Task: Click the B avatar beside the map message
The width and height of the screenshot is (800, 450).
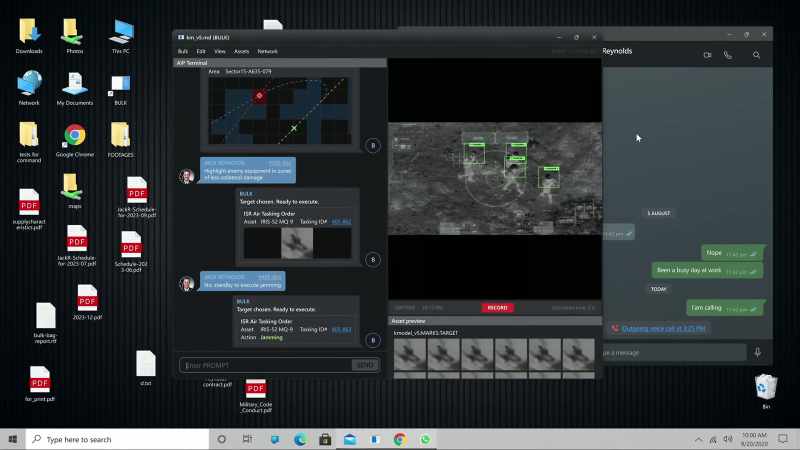Action: tap(373, 145)
